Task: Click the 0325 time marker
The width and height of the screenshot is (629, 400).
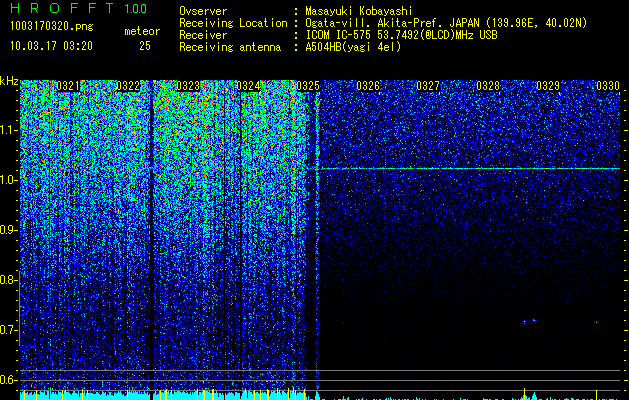Action: pos(308,86)
